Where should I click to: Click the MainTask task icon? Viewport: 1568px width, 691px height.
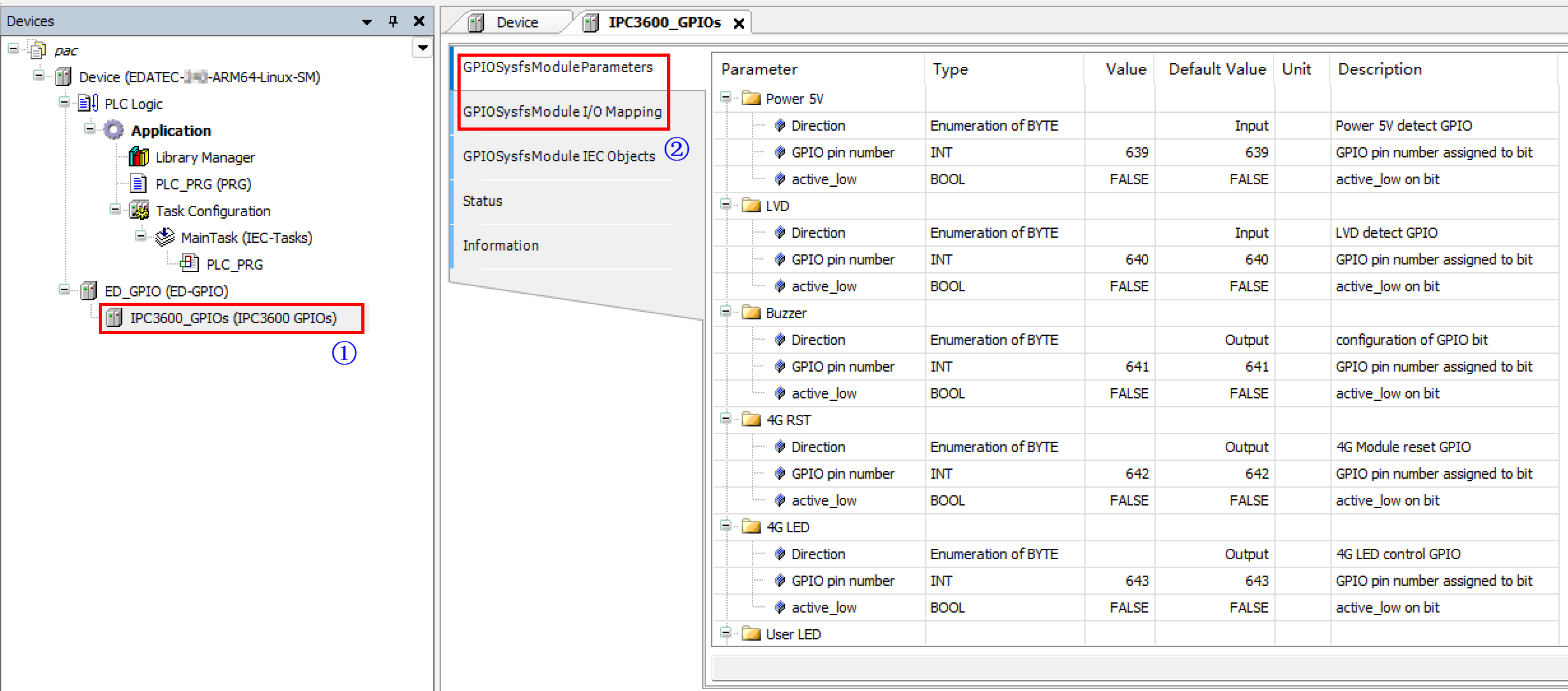coord(164,237)
